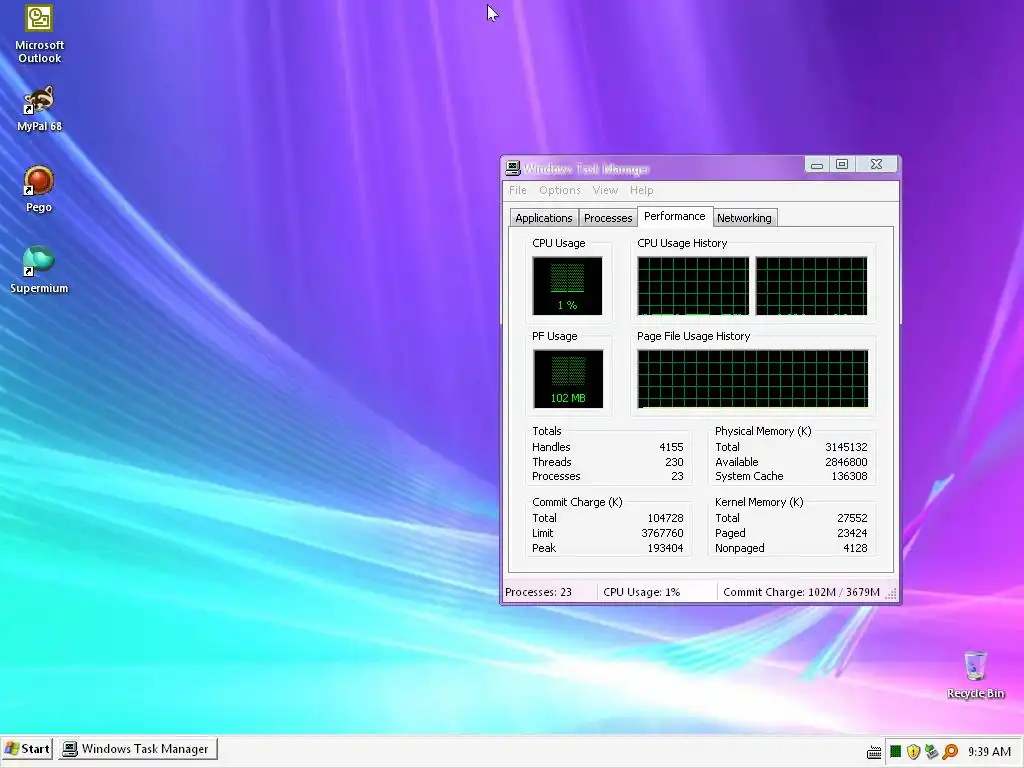Click the System Cache value 136308
This screenshot has height=768, width=1024.
849,476
